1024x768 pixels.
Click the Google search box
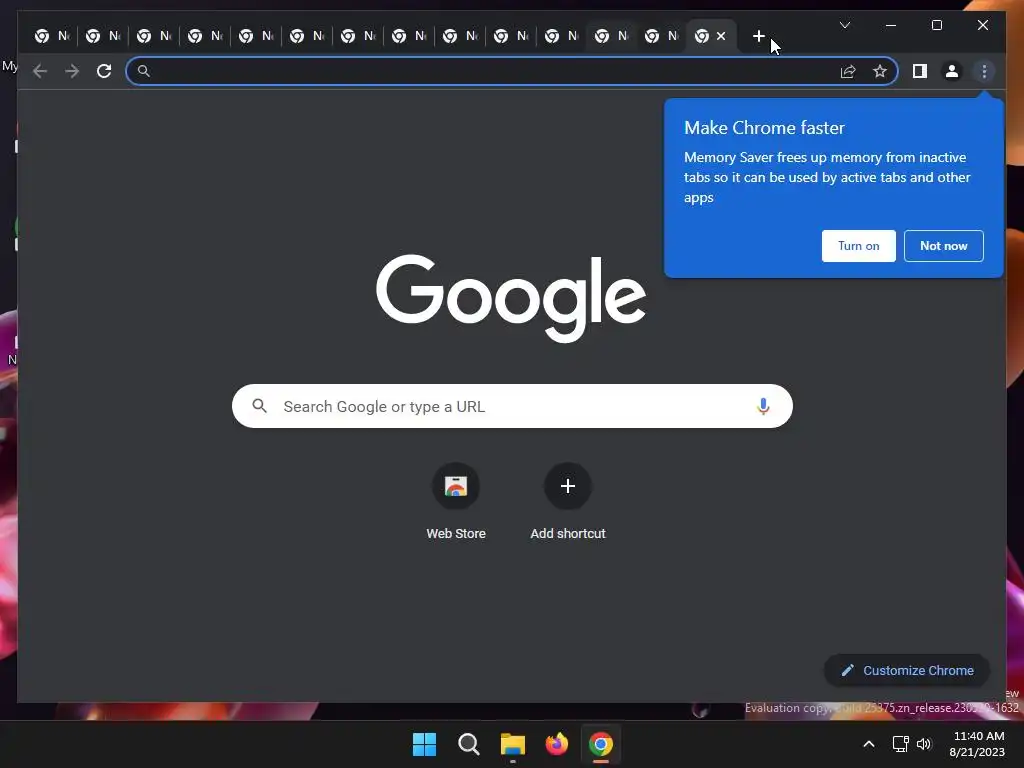(512, 406)
